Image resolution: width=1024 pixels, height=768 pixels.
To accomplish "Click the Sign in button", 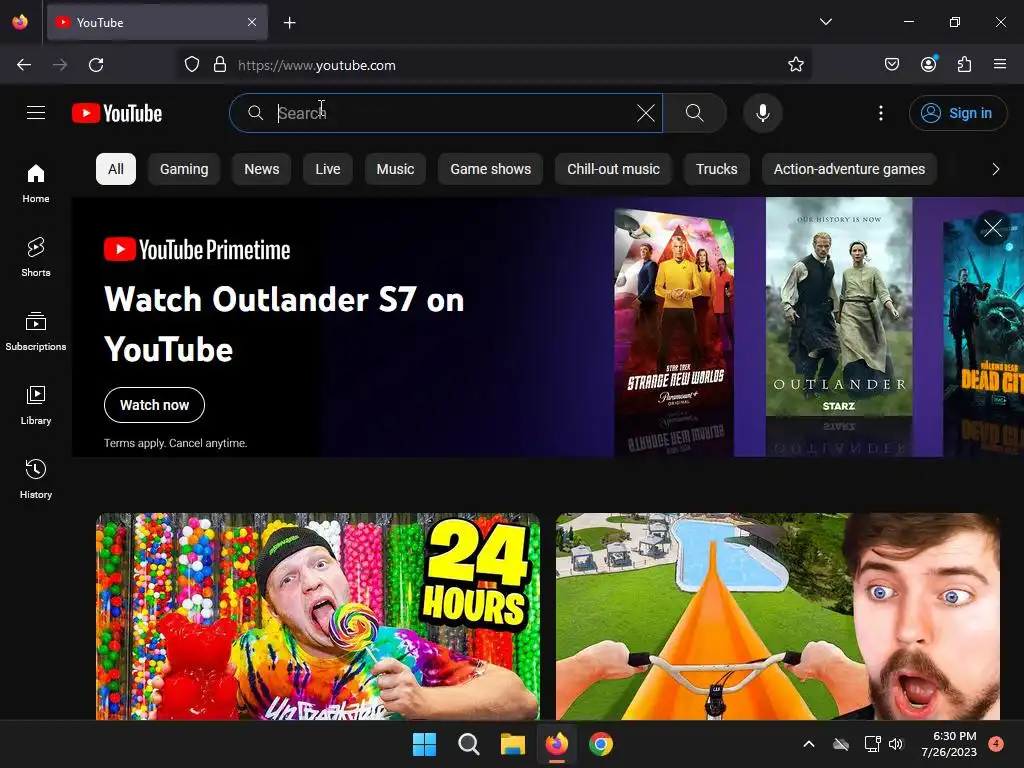I will coord(957,113).
